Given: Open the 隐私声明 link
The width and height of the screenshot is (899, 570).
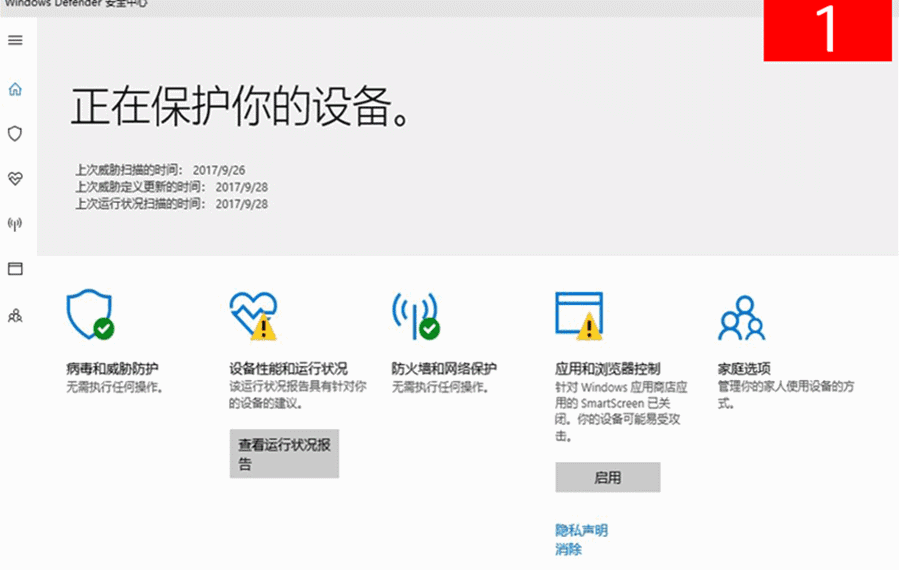Looking at the screenshot, I should 581,530.
